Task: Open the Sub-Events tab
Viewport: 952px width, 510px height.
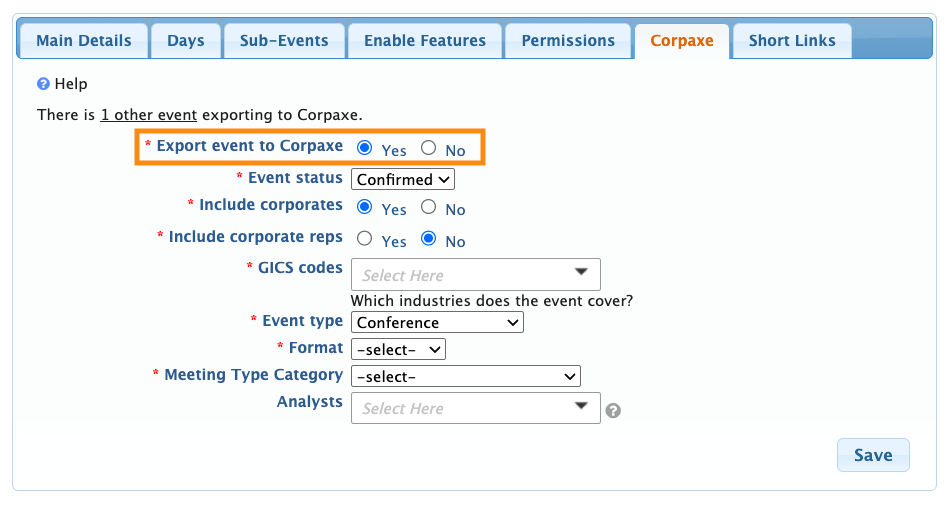Action: 284,41
